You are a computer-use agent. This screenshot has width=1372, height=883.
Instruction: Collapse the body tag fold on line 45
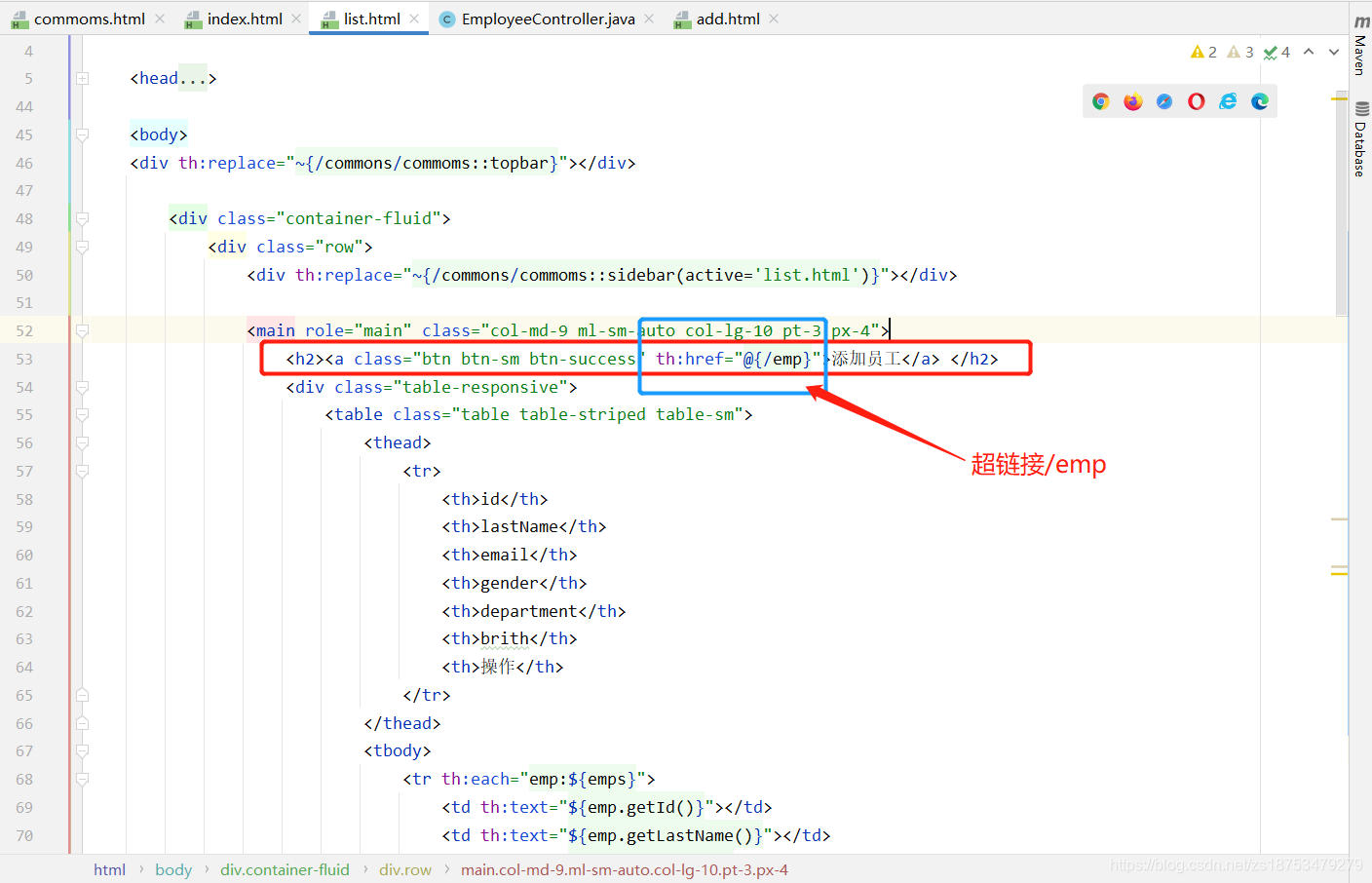point(83,134)
